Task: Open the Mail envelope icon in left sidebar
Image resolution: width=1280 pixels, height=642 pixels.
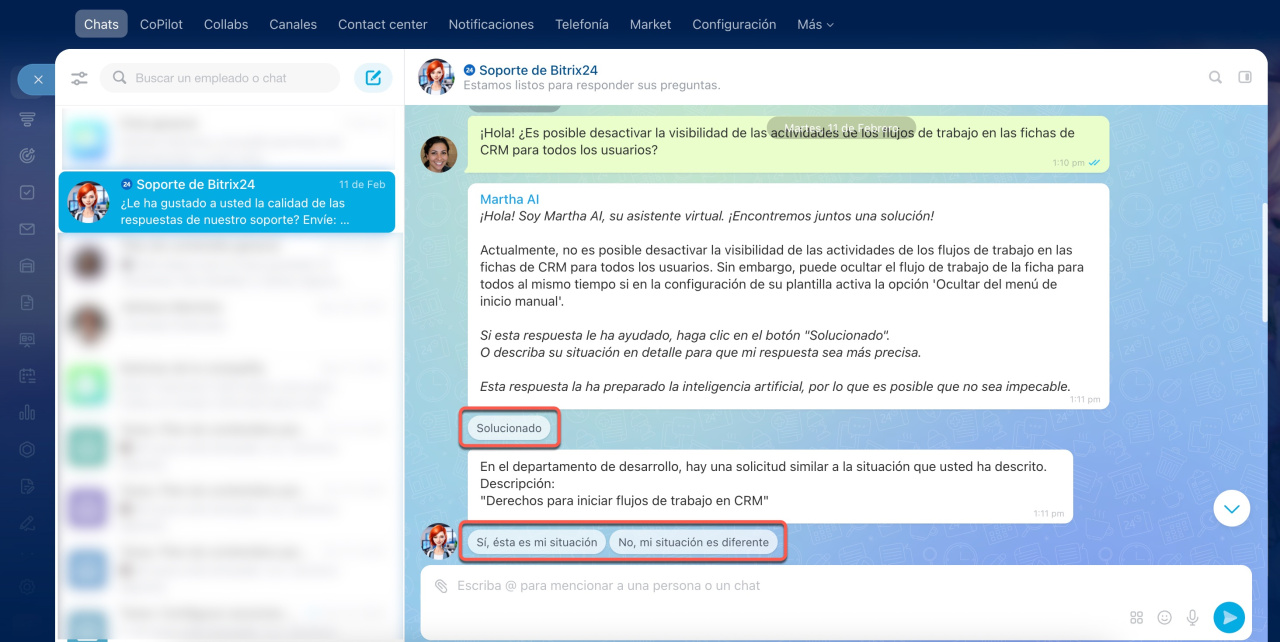Action: tap(27, 230)
